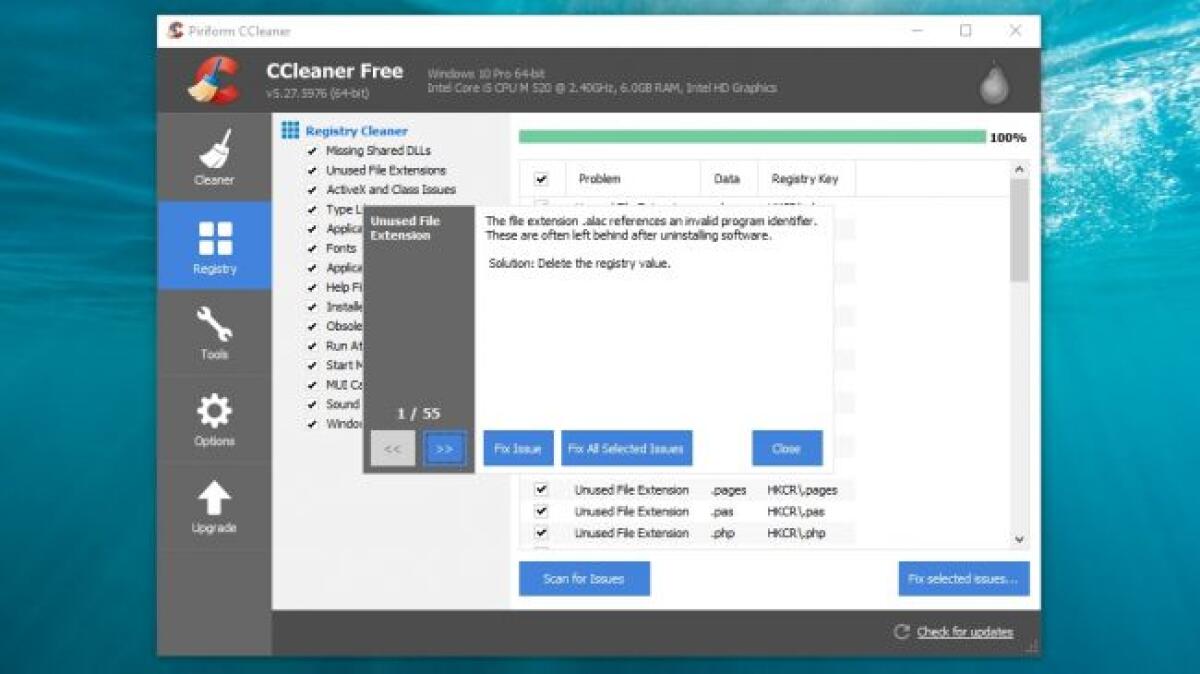Switch to the Cleaner tab

(213, 155)
